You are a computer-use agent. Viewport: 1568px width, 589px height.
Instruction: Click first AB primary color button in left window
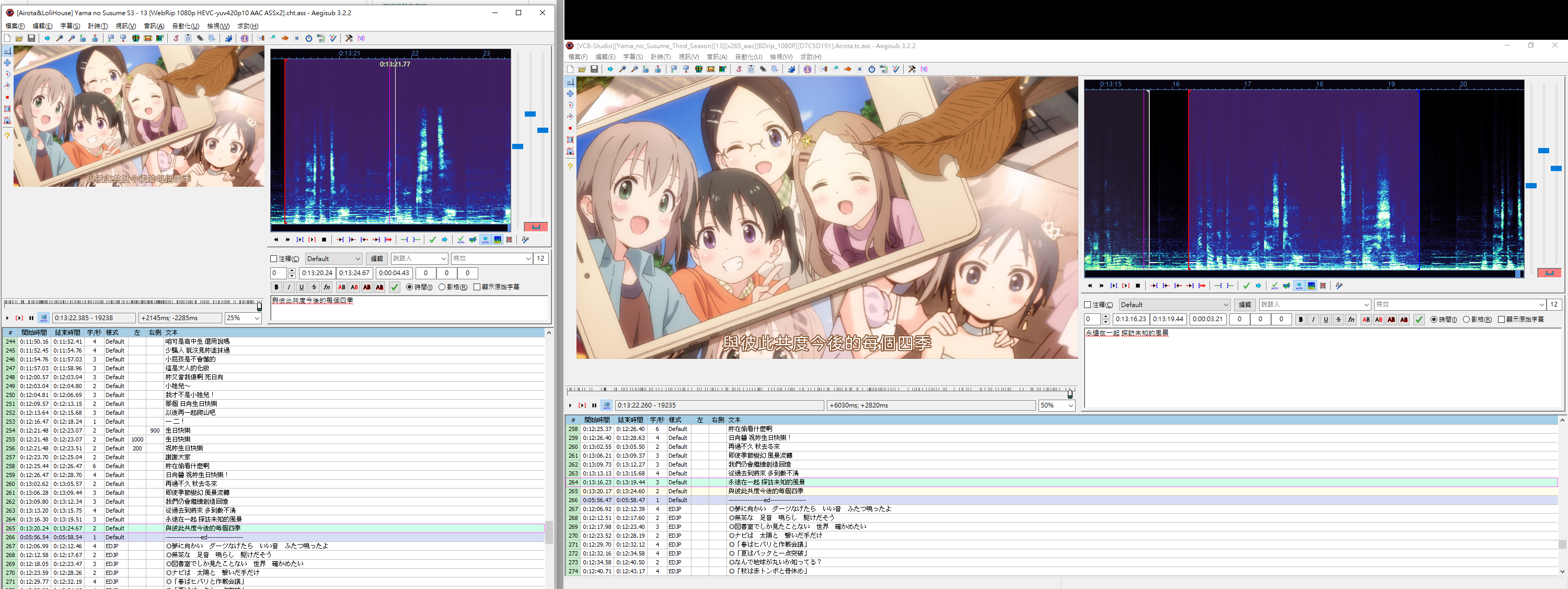tap(341, 288)
